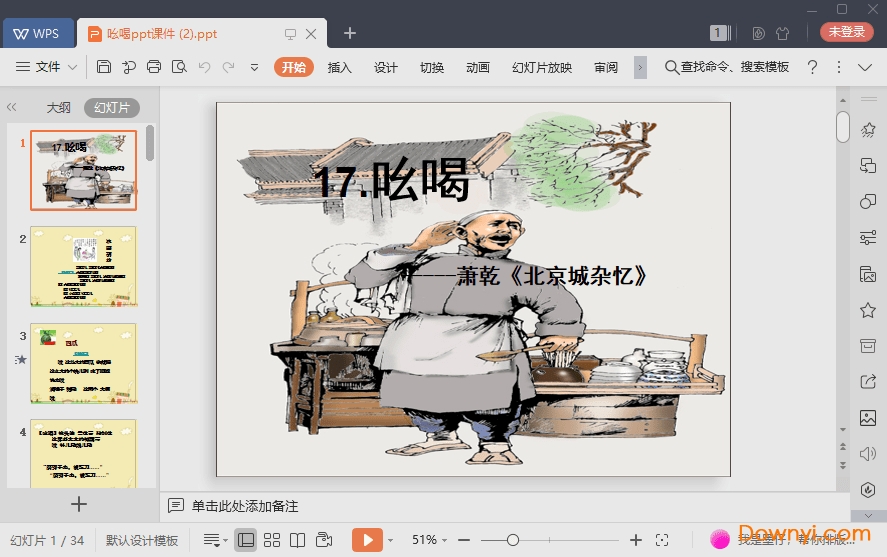Expand the quick access toolbar dropdown
Screen dimensions: 887x557
(x=255, y=67)
